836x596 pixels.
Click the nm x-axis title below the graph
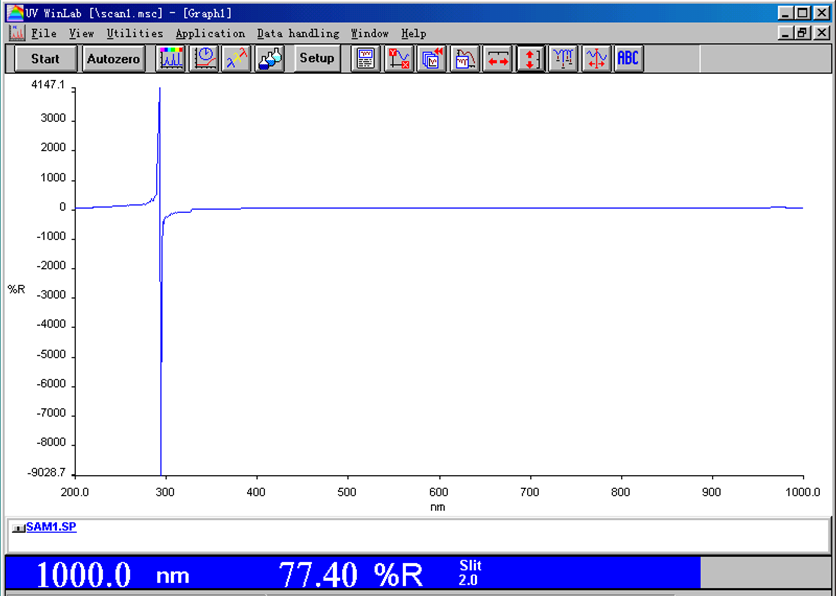437,507
